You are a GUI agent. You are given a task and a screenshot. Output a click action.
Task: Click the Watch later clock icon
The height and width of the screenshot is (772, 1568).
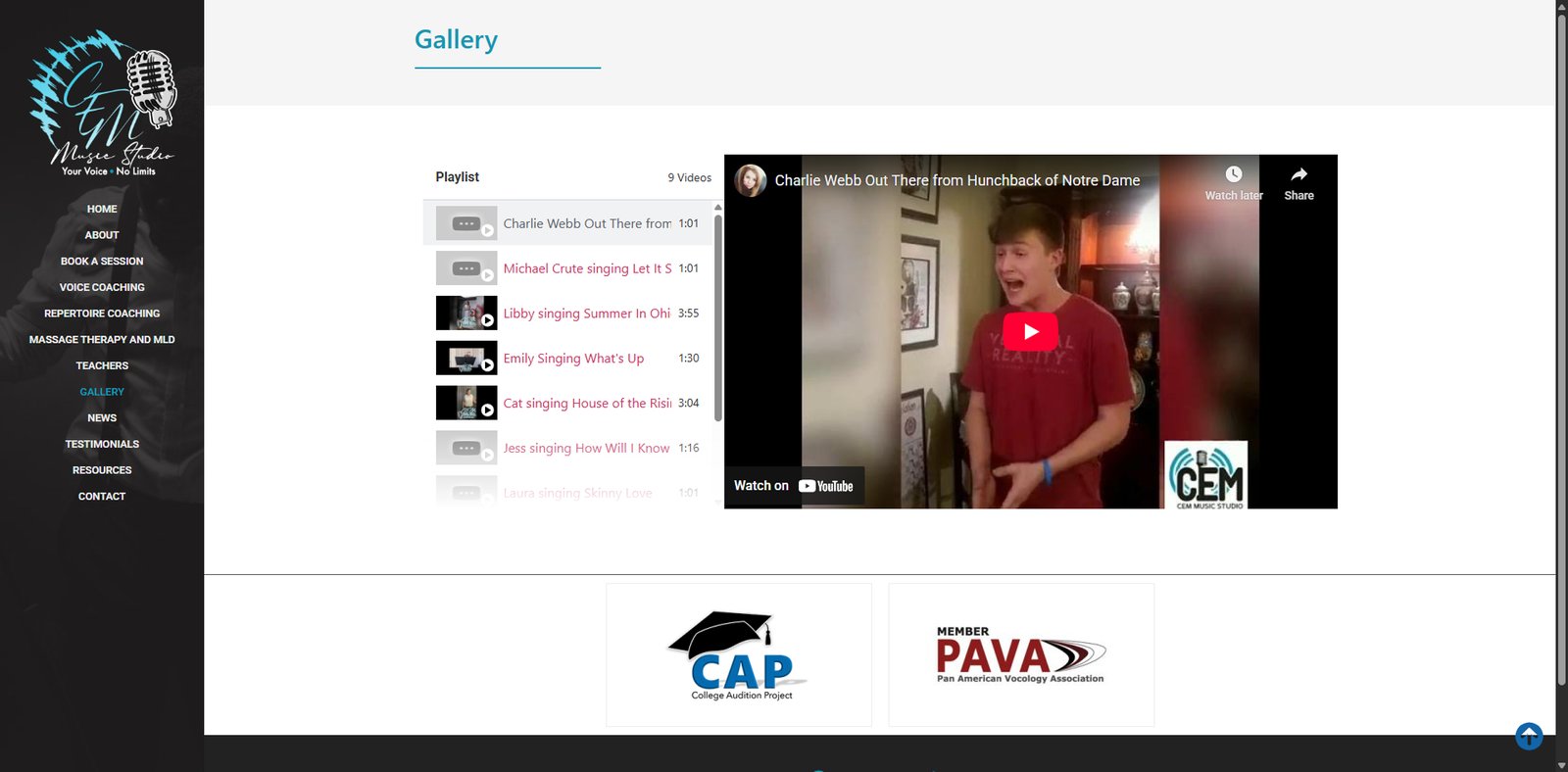[1233, 174]
